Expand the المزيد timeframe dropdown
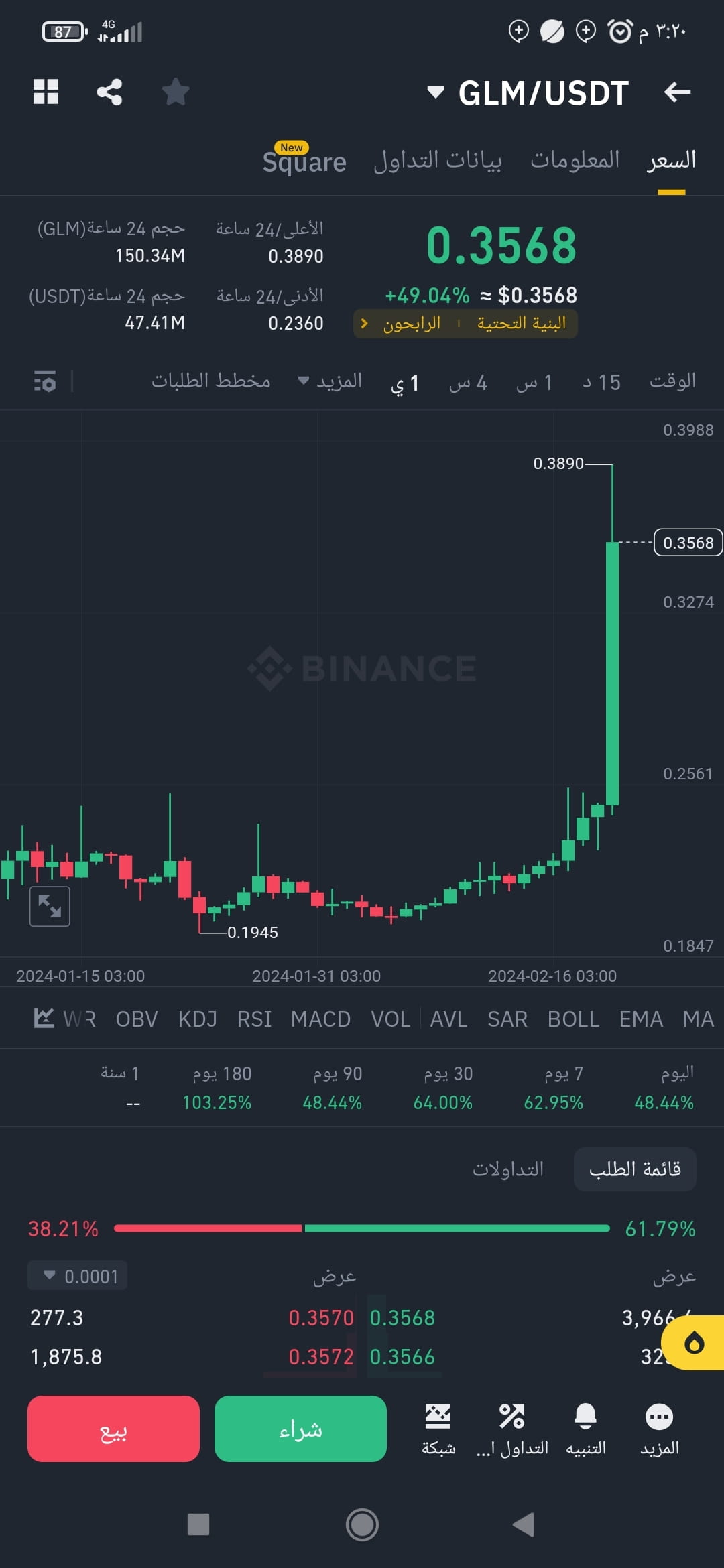Screen dimensions: 724x1568 click(332, 381)
